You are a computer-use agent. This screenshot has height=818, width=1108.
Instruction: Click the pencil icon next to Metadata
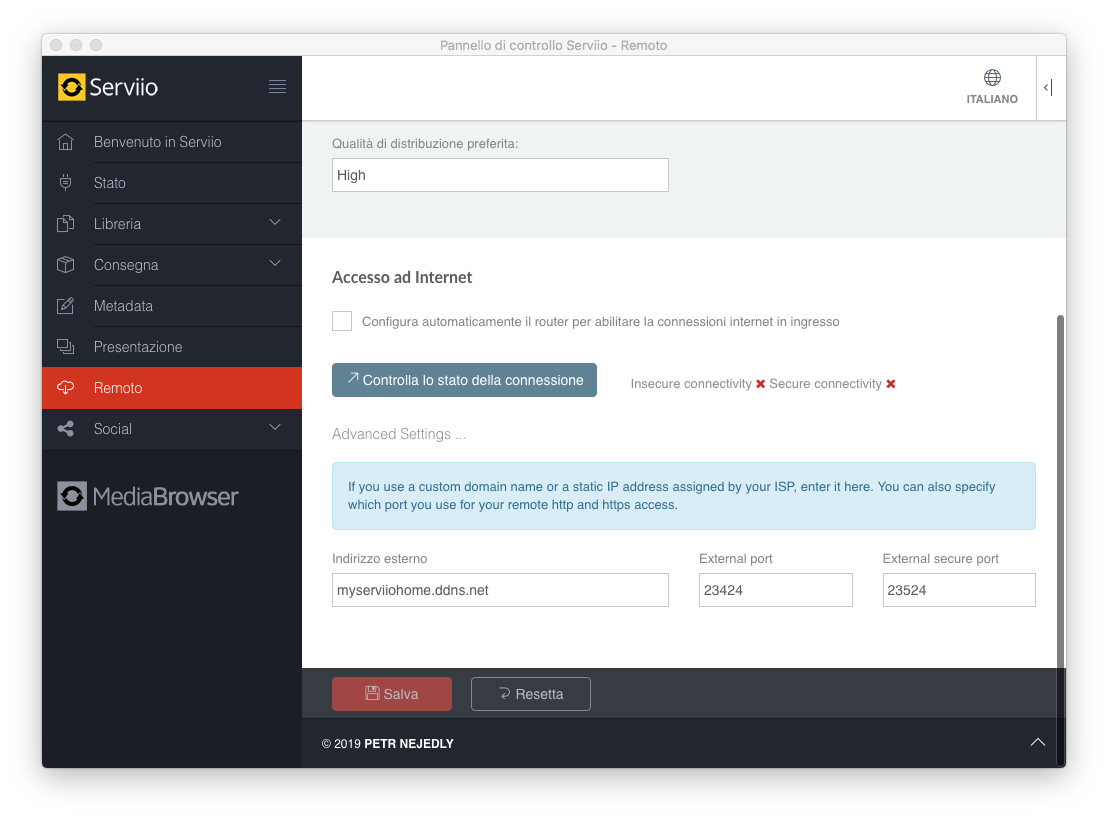(x=66, y=306)
